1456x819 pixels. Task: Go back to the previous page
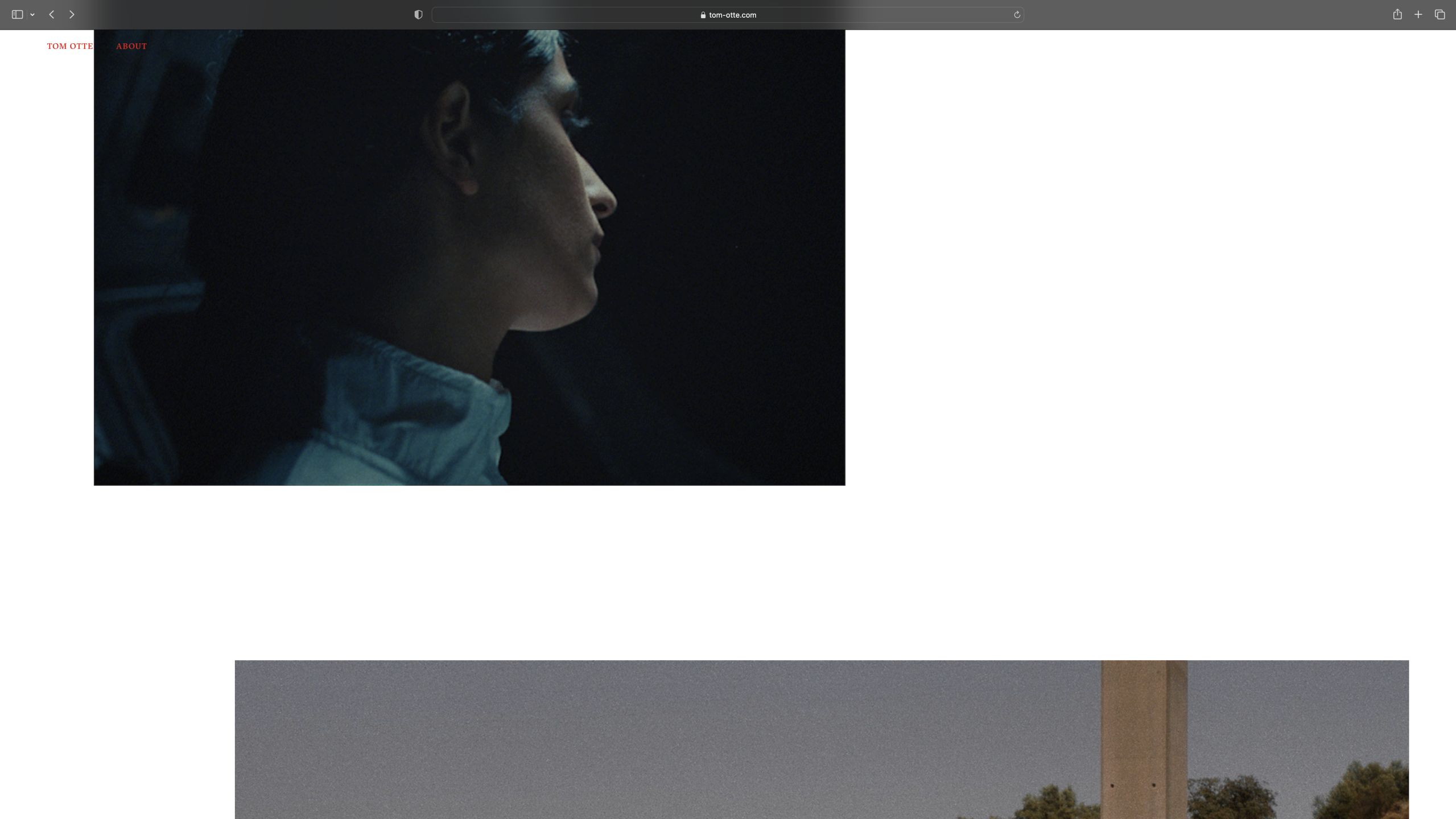point(52,15)
